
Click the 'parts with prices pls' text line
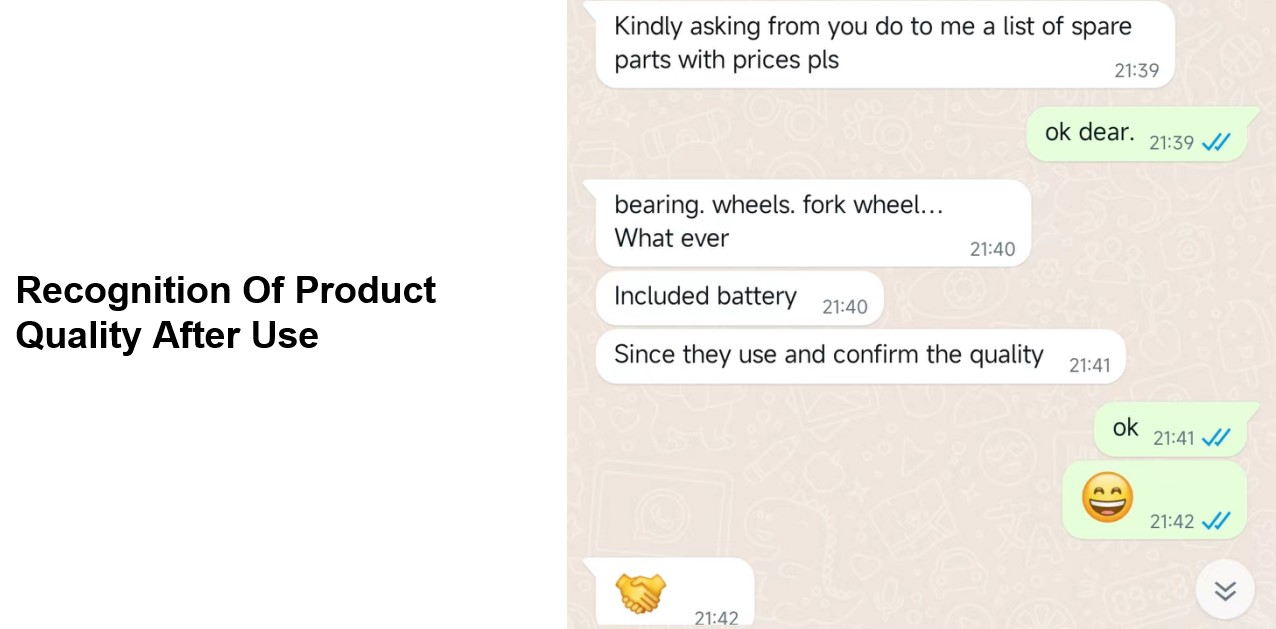click(x=727, y=60)
